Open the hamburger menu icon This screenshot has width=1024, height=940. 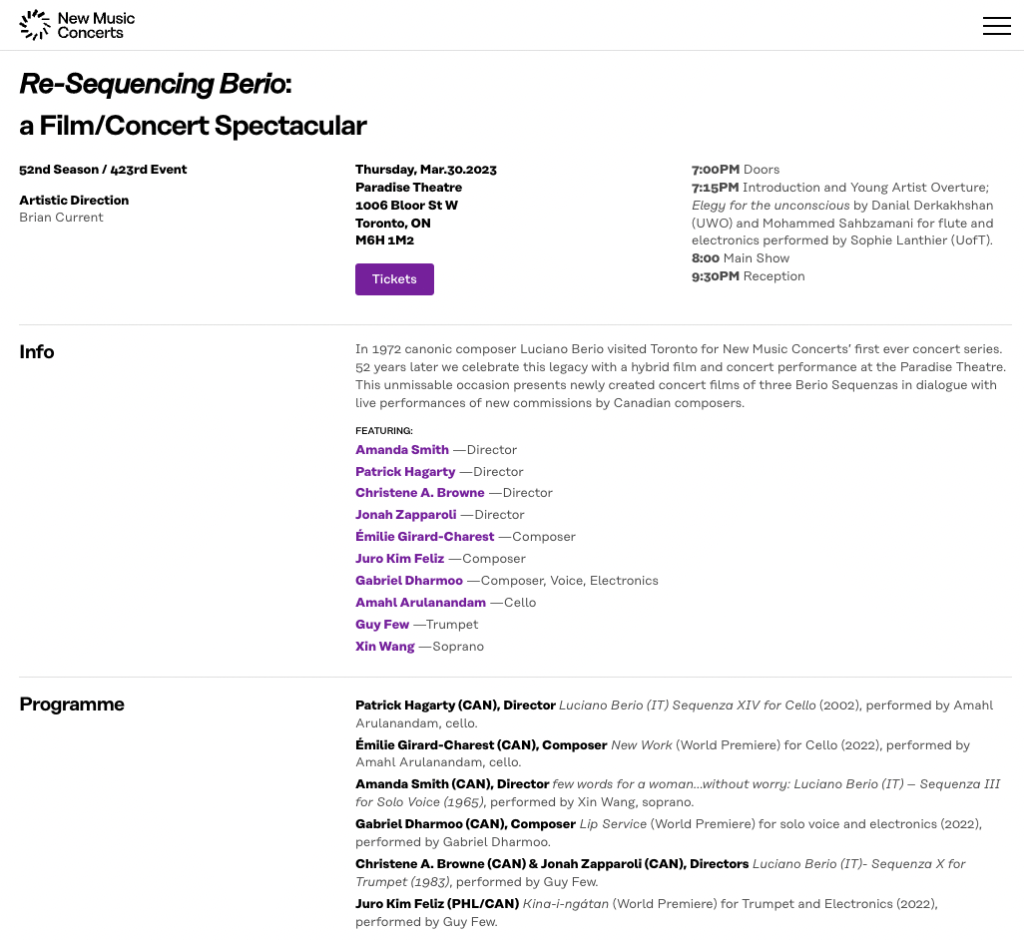996,26
